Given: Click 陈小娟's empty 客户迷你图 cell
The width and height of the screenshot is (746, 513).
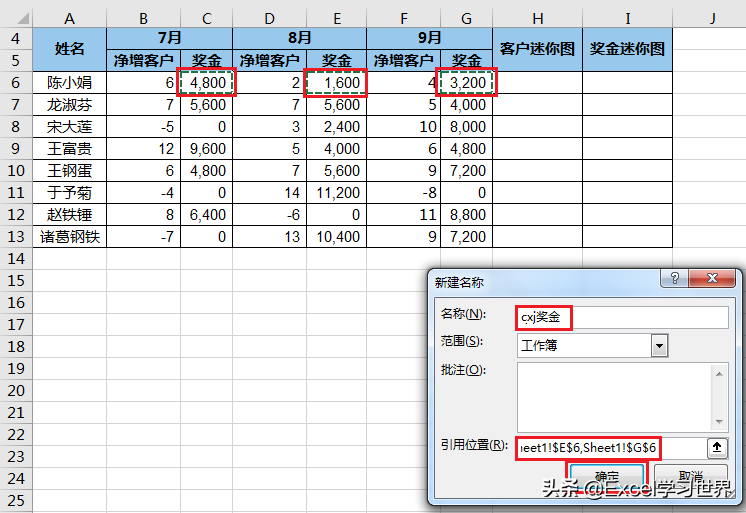Looking at the screenshot, I should [538, 83].
